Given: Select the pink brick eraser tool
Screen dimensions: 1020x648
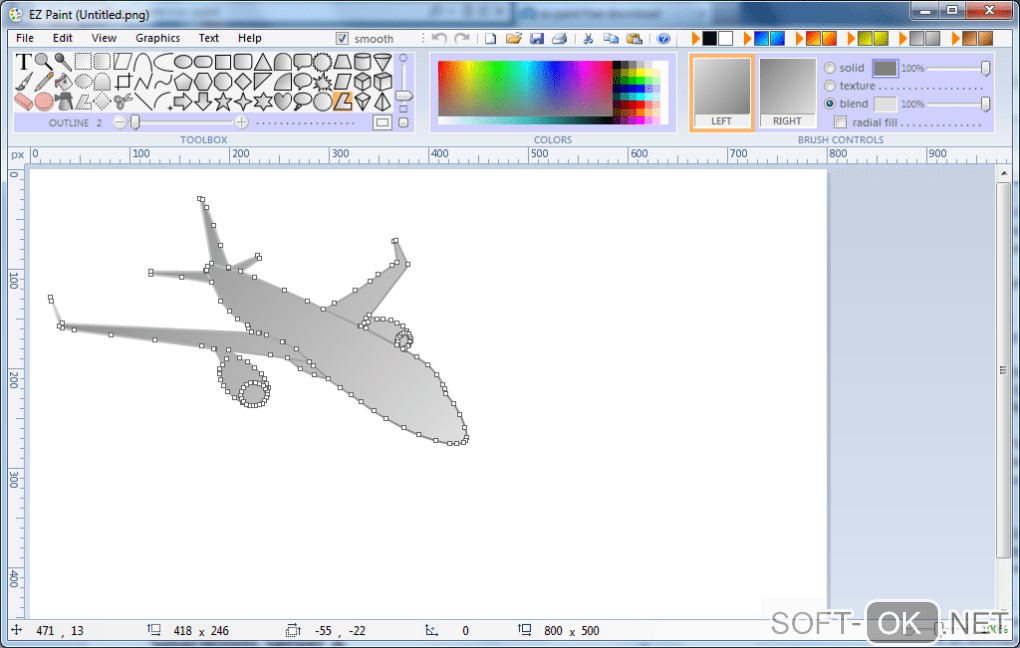Looking at the screenshot, I should click(23, 101).
